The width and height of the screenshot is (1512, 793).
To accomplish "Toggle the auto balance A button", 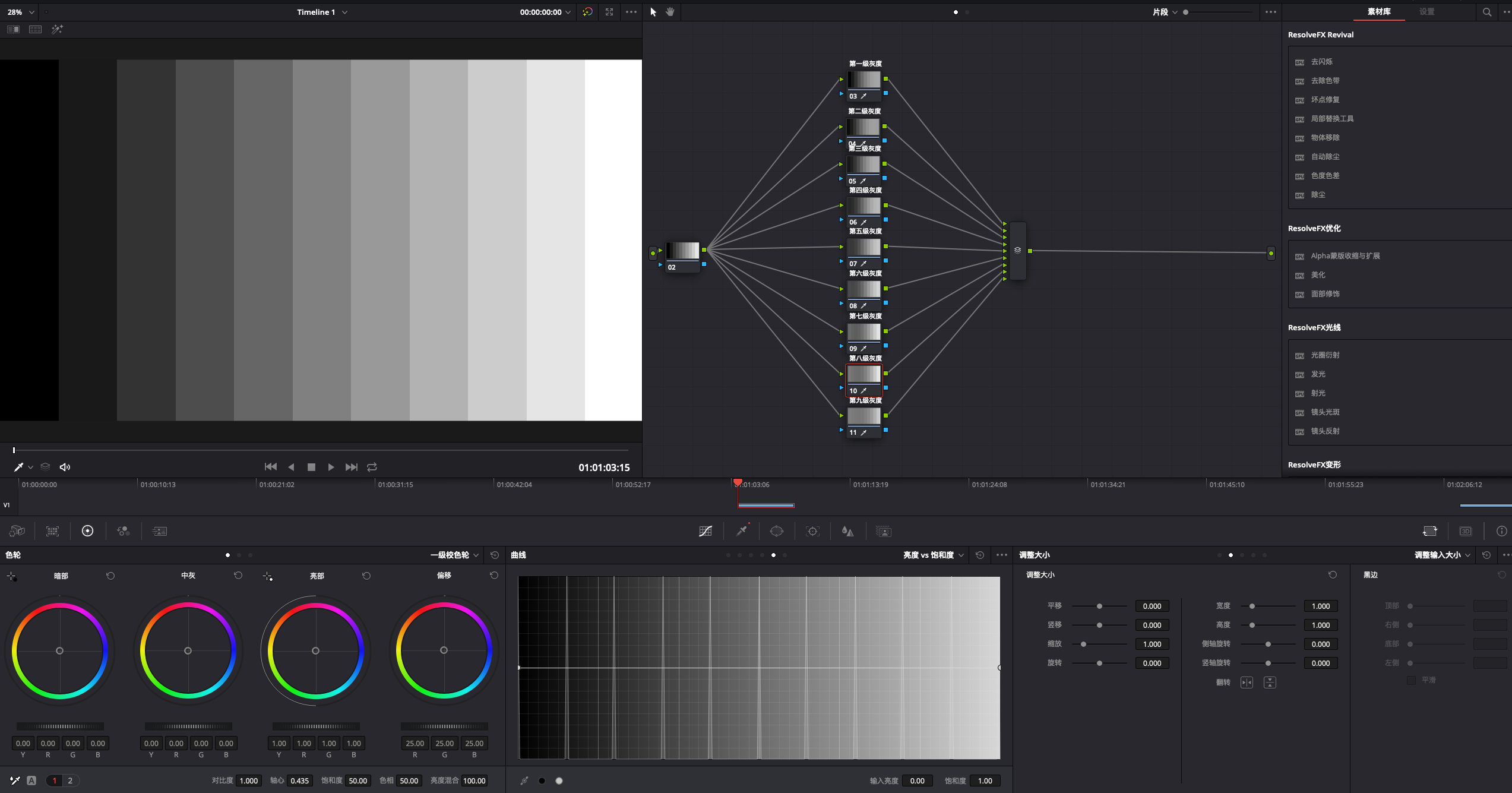I will 31,781.
